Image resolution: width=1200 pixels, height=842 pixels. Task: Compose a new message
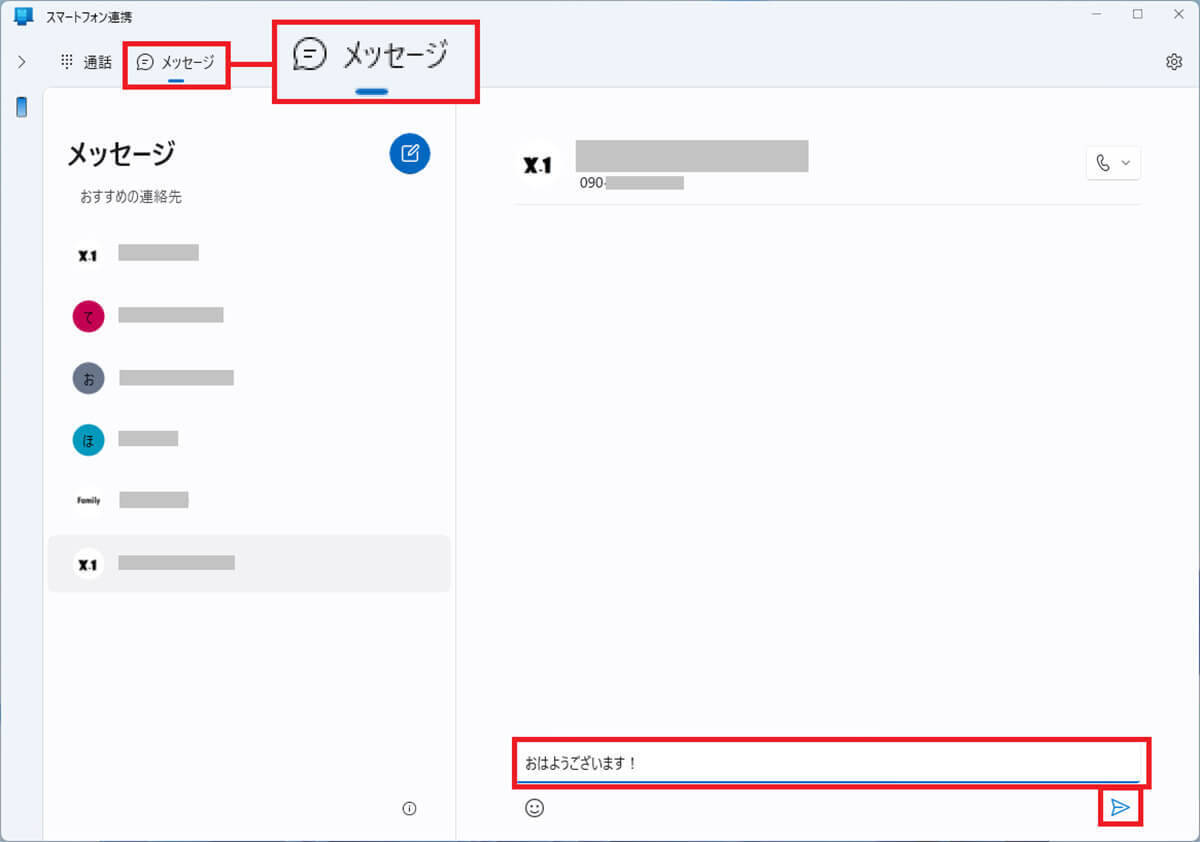pyautogui.click(x=409, y=153)
